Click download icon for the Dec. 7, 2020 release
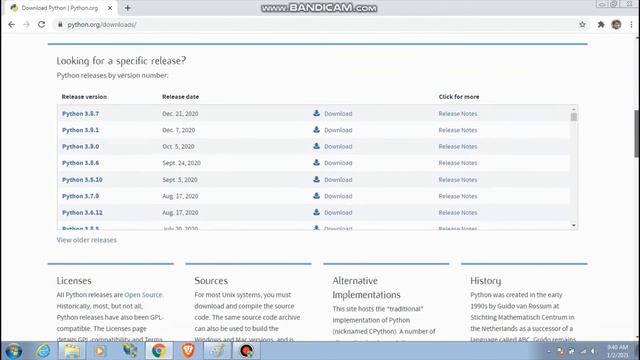The image size is (640, 360). [316, 129]
